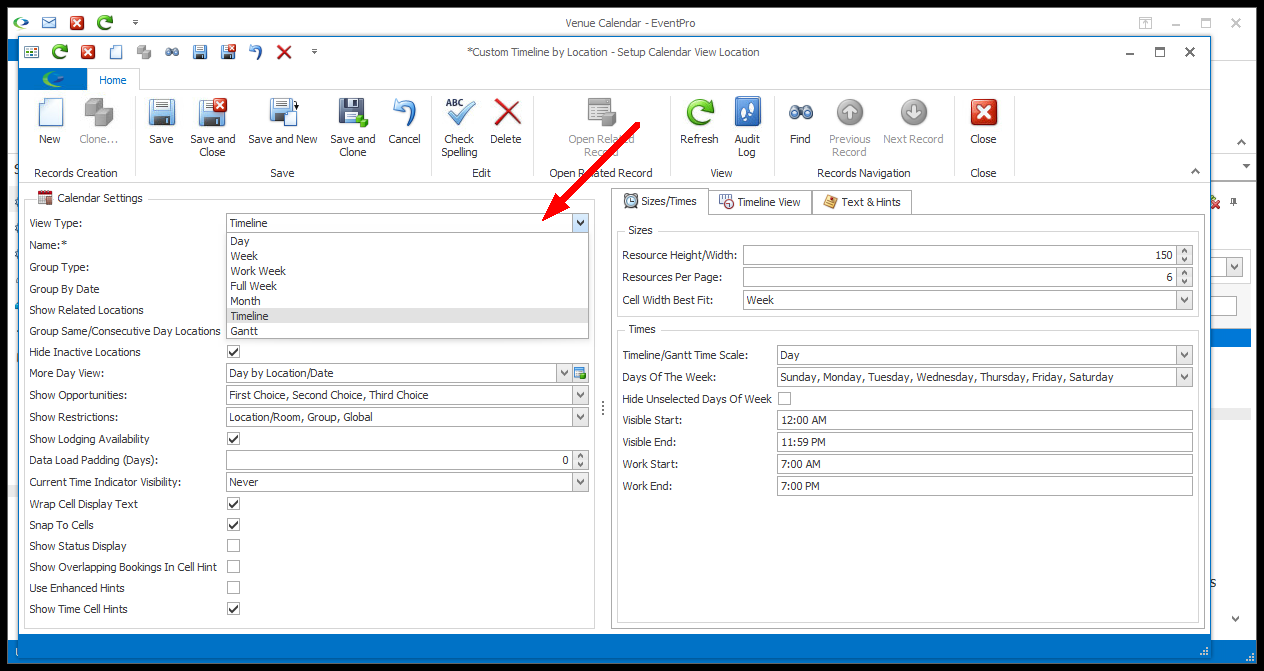Click the save-and-close floppy icon in the quick access toolbar
The width and height of the screenshot is (1264, 671).
[x=228, y=52]
